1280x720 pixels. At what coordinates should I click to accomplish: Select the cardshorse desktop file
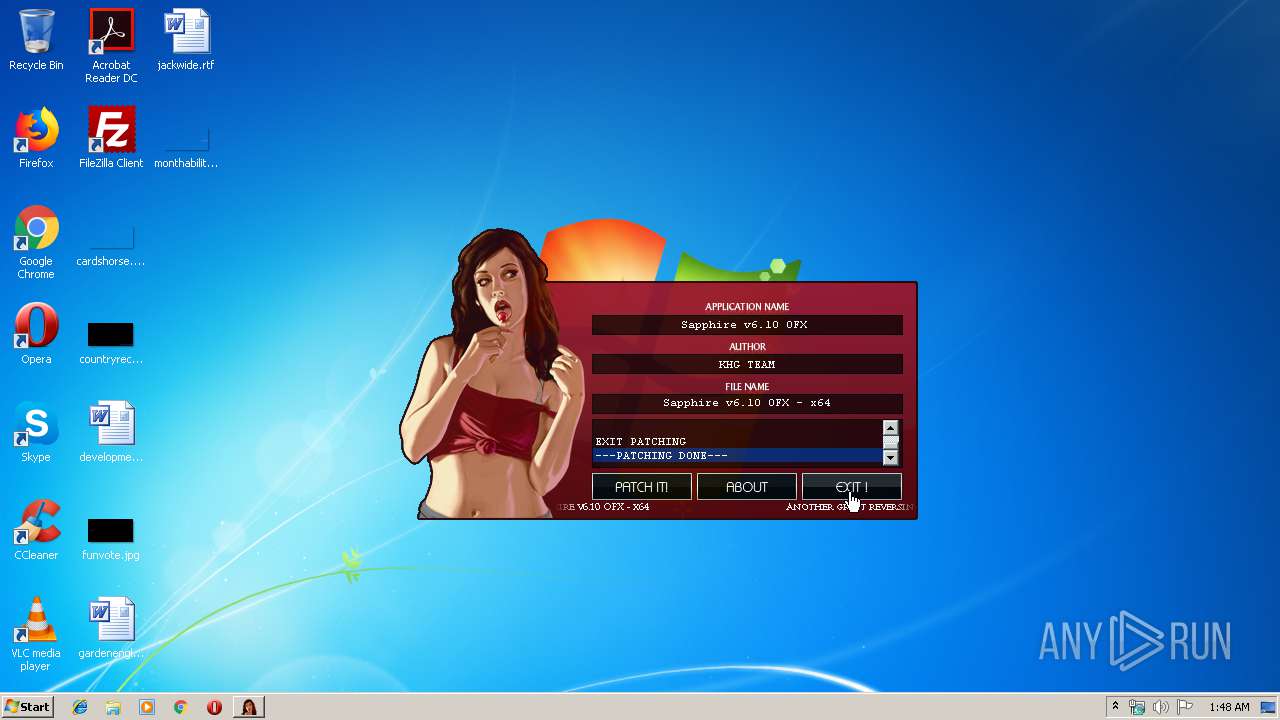(111, 246)
